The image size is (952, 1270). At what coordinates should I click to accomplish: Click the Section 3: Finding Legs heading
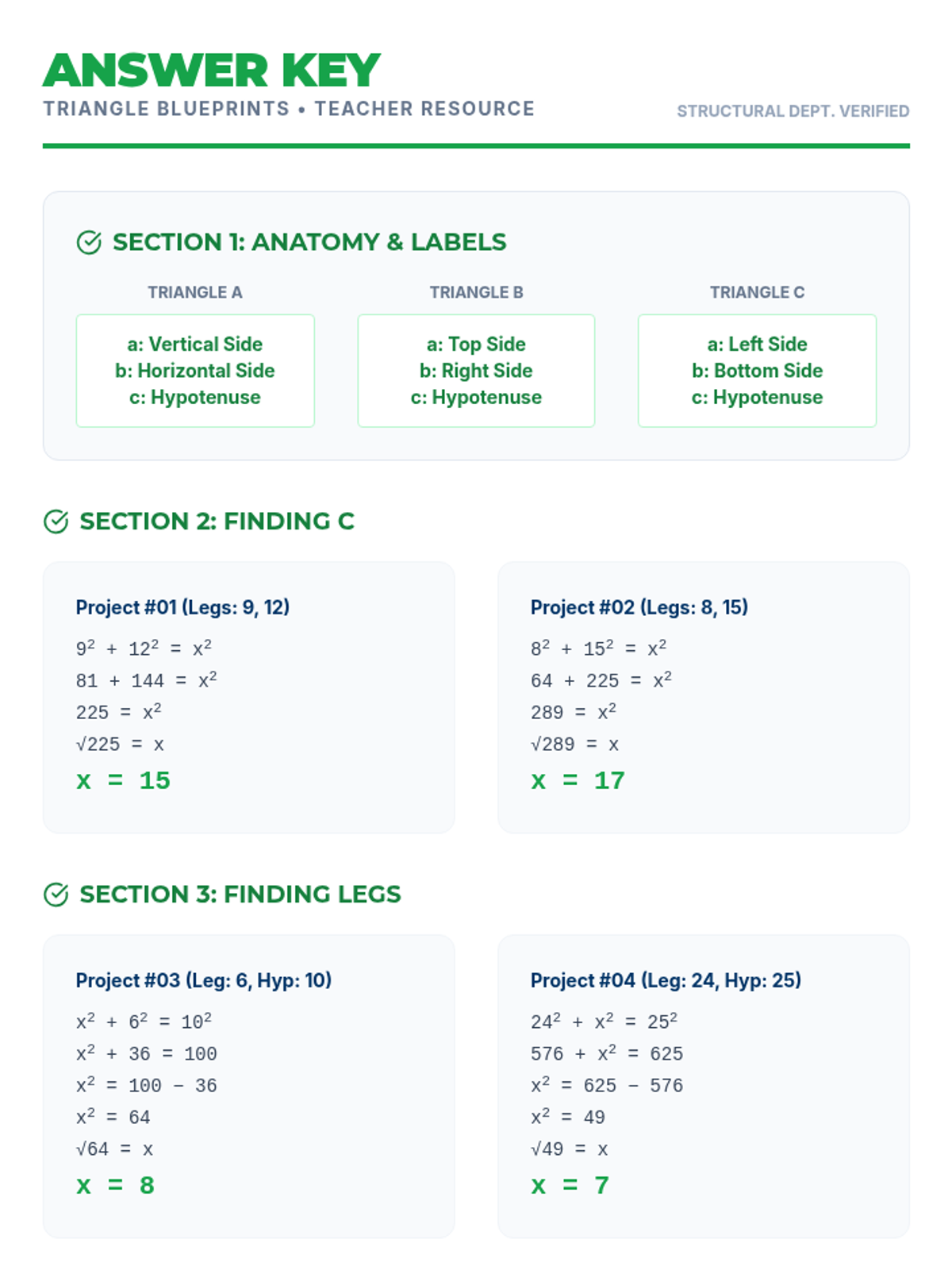click(x=240, y=895)
